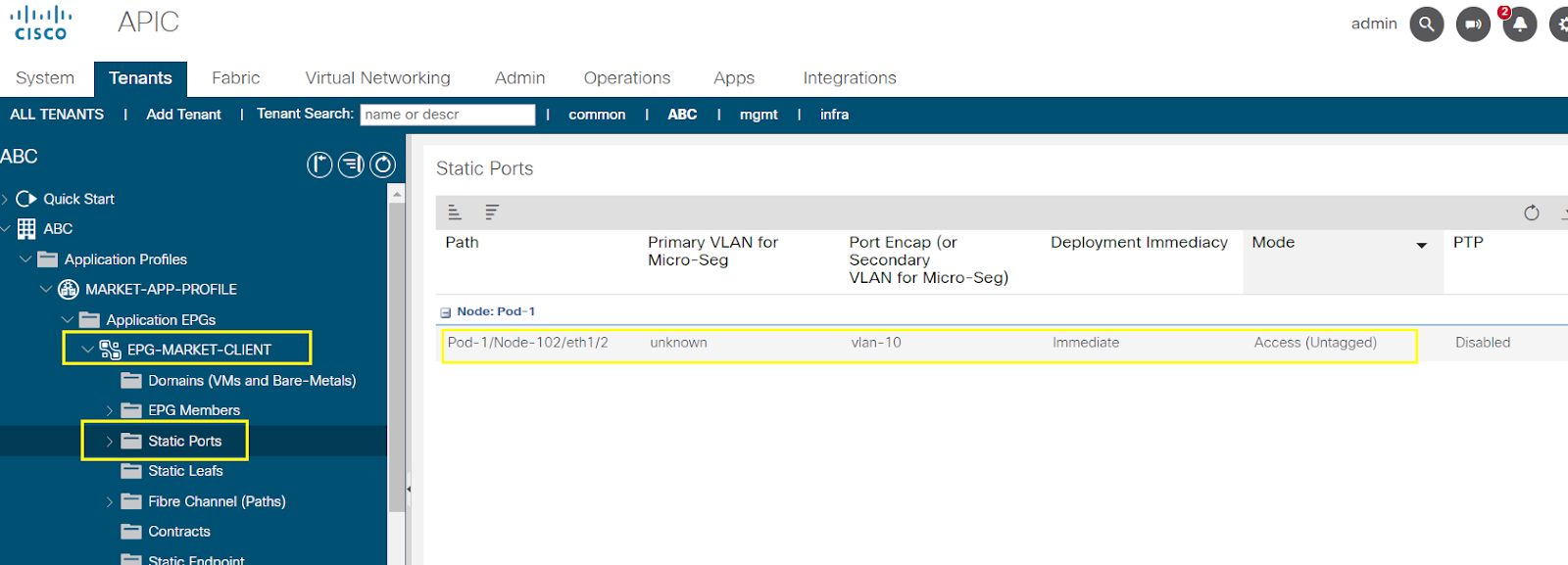Collapse the ABC tenant node
Viewport: 1568px width, 565px height.
point(6,229)
